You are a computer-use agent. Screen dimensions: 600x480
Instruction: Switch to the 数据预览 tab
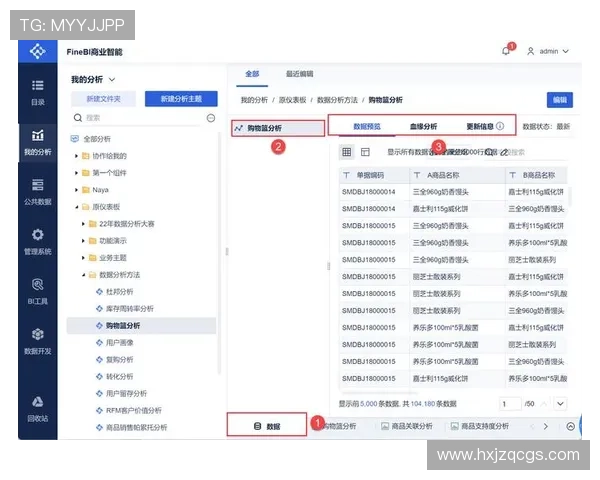pos(367,126)
